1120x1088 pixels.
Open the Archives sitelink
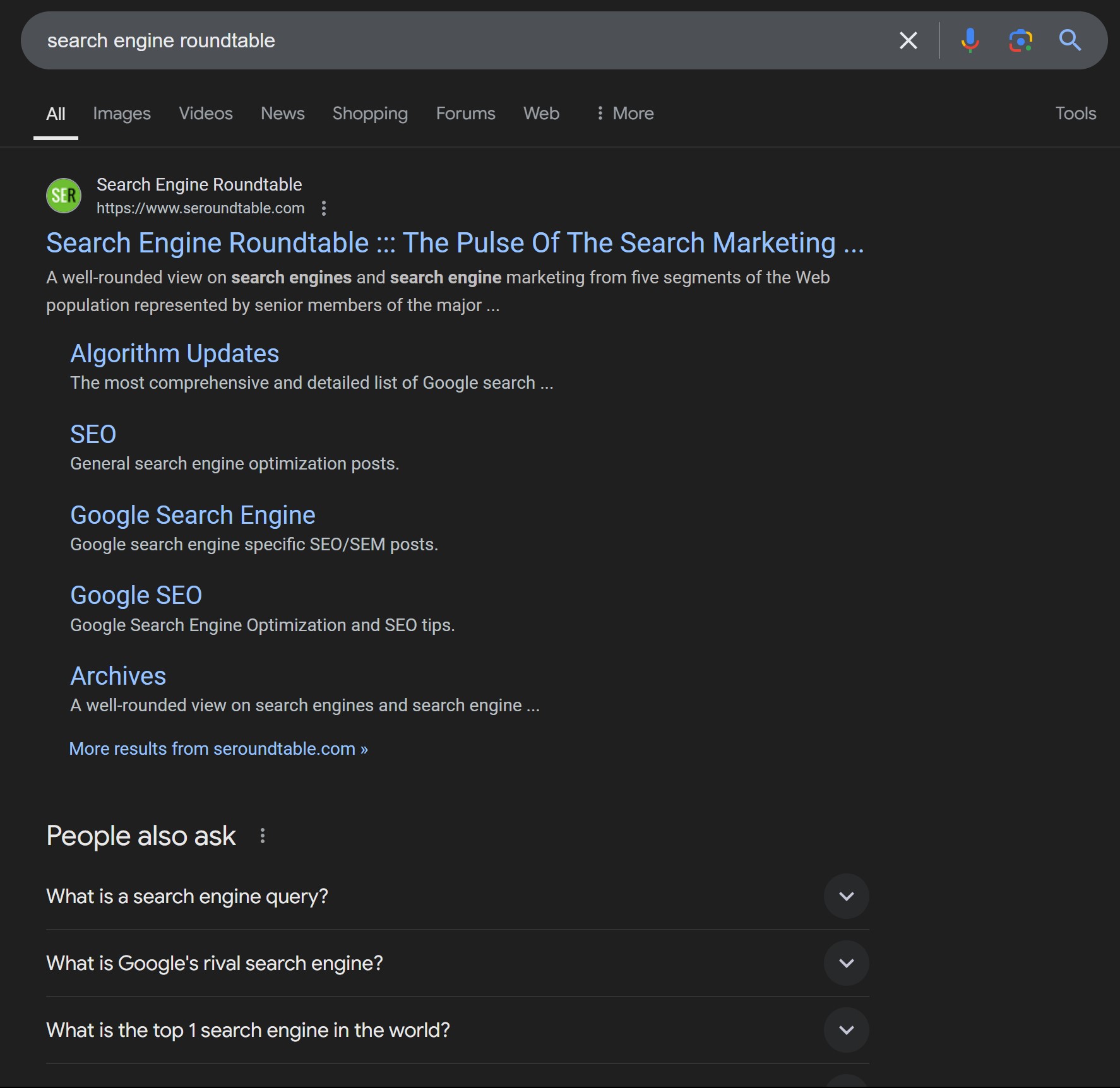(x=118, y=677)
